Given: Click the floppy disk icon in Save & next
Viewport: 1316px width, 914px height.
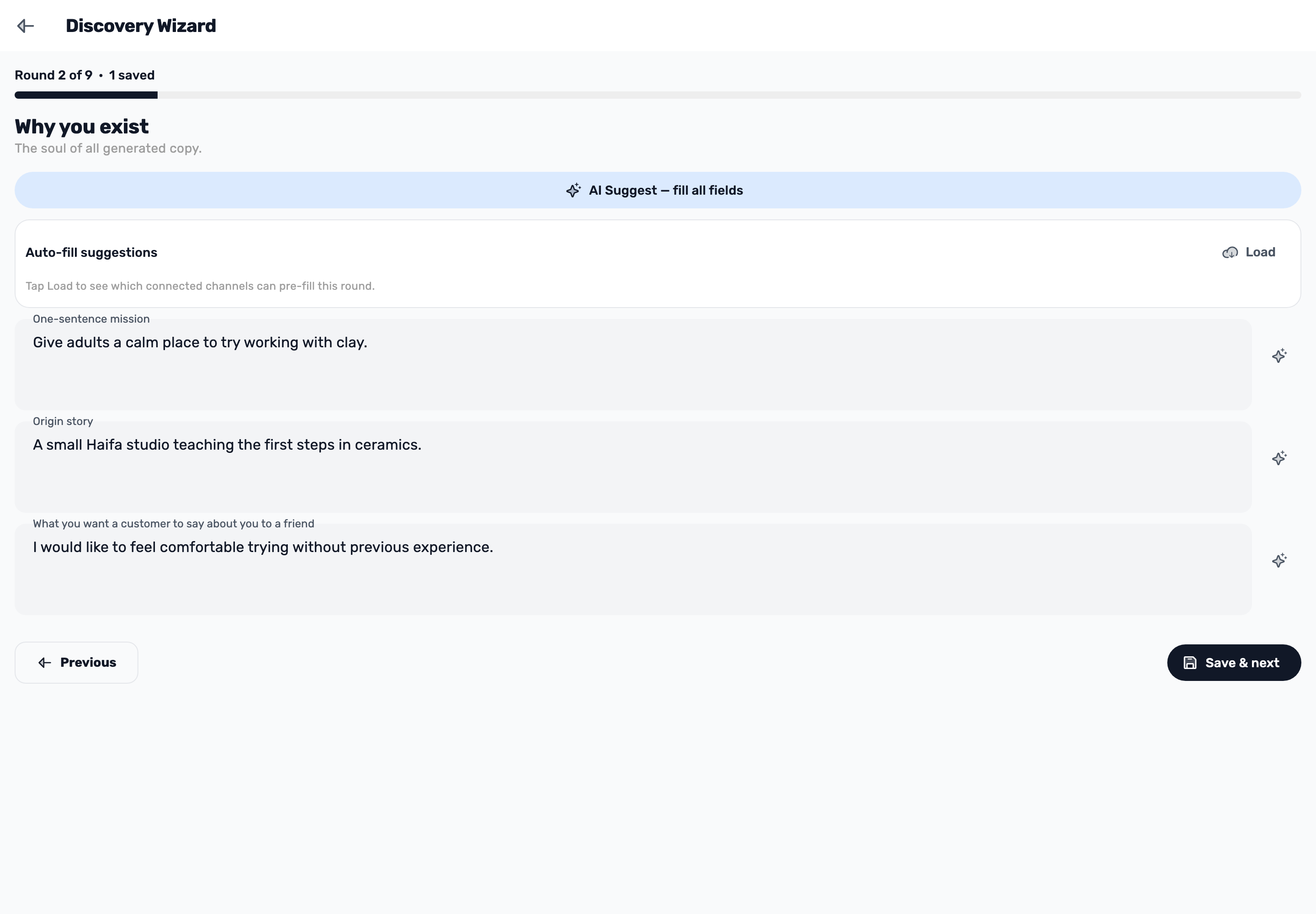Looking at the screenshot, I should click(1190, 663).
